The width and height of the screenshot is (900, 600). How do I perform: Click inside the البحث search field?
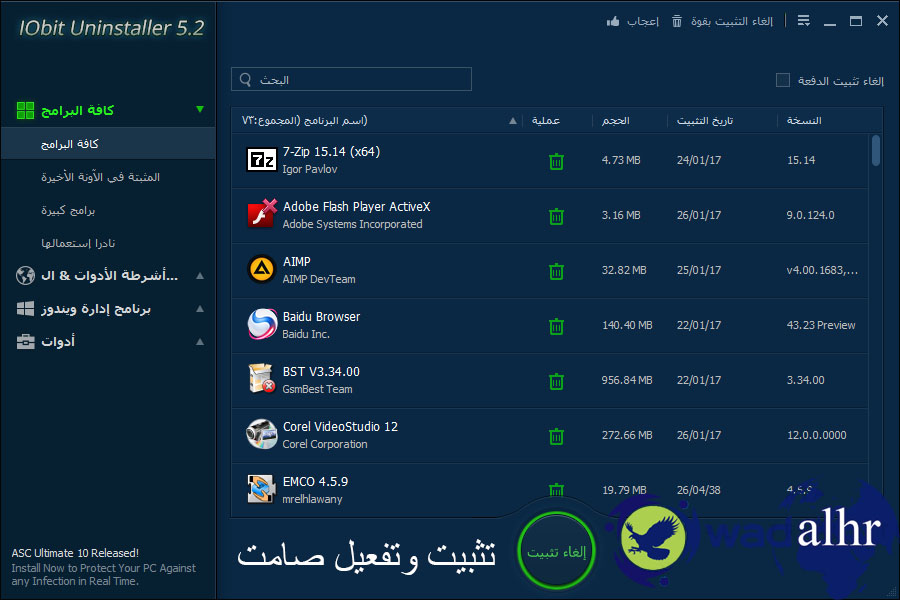[x=351, y=79]
